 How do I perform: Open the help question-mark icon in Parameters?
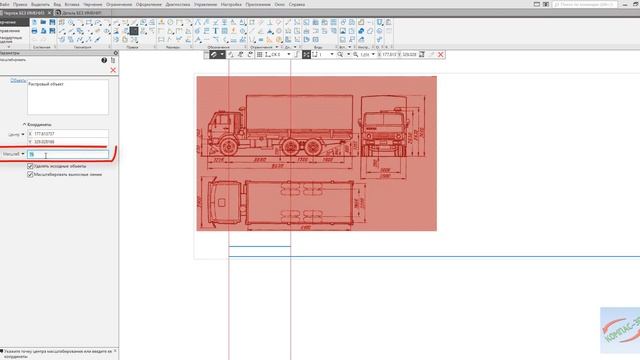[x=104, y=60]
